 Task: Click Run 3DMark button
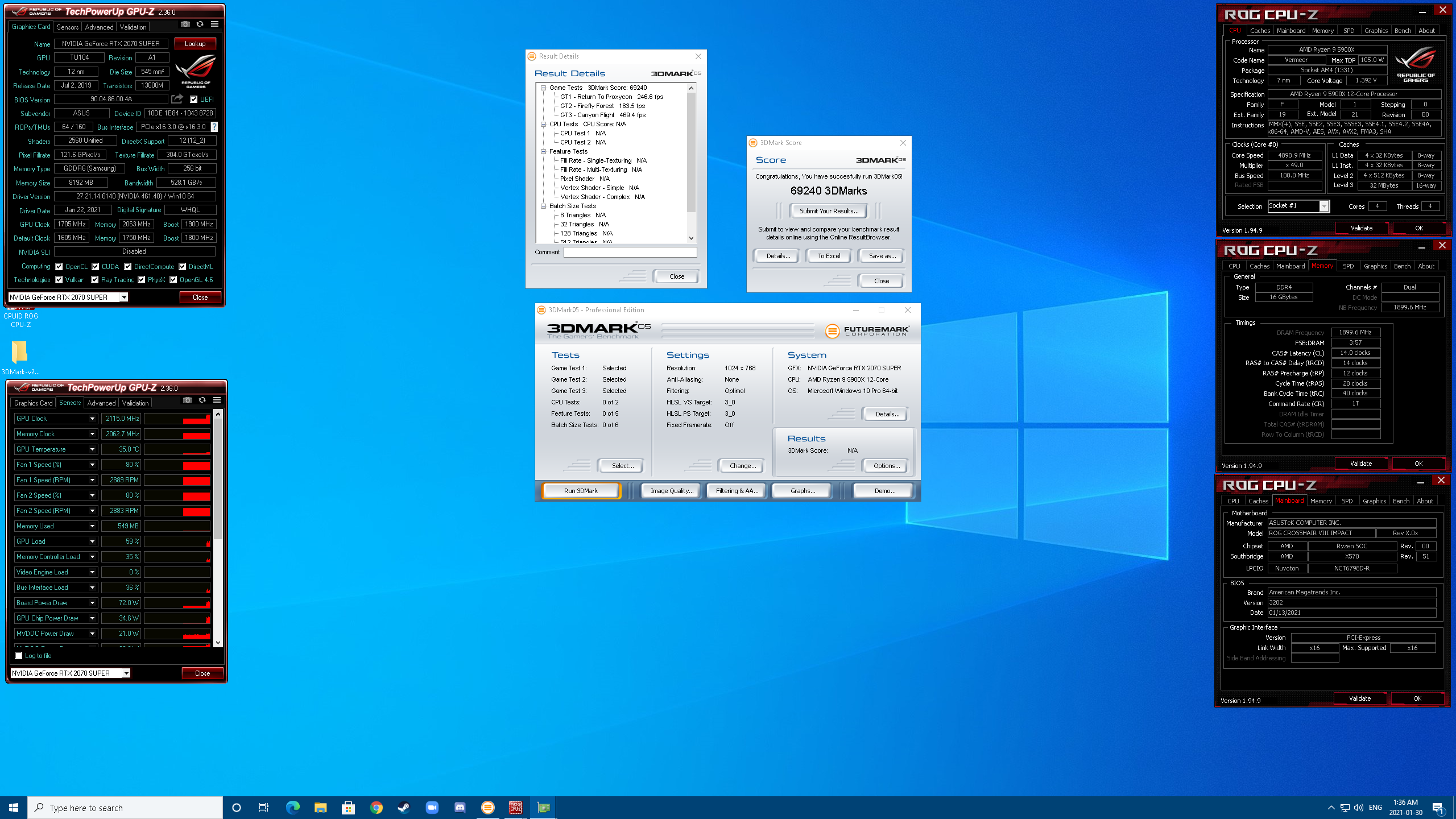tap(581, 491)
